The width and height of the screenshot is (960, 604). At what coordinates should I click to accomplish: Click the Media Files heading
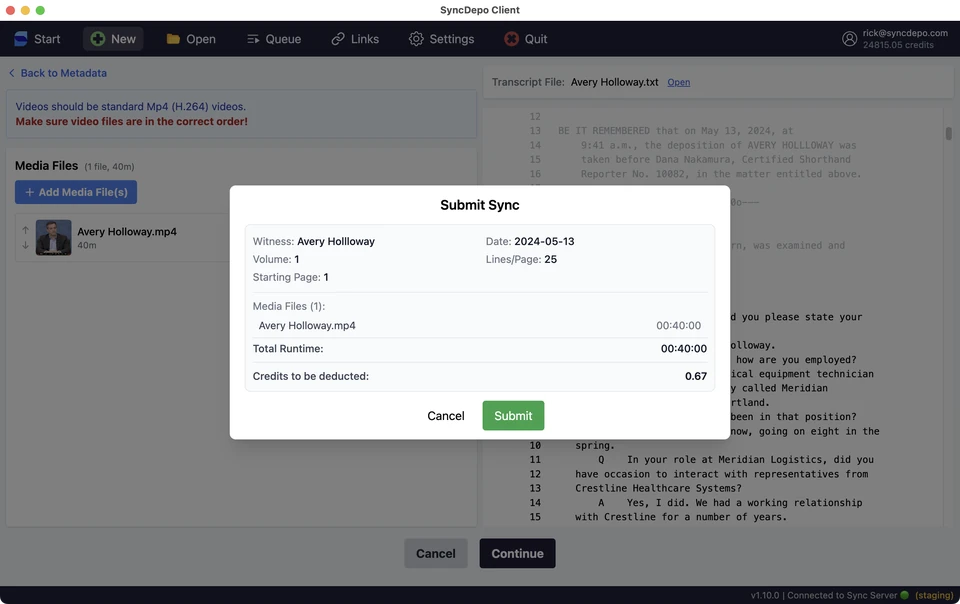point(47,166)
